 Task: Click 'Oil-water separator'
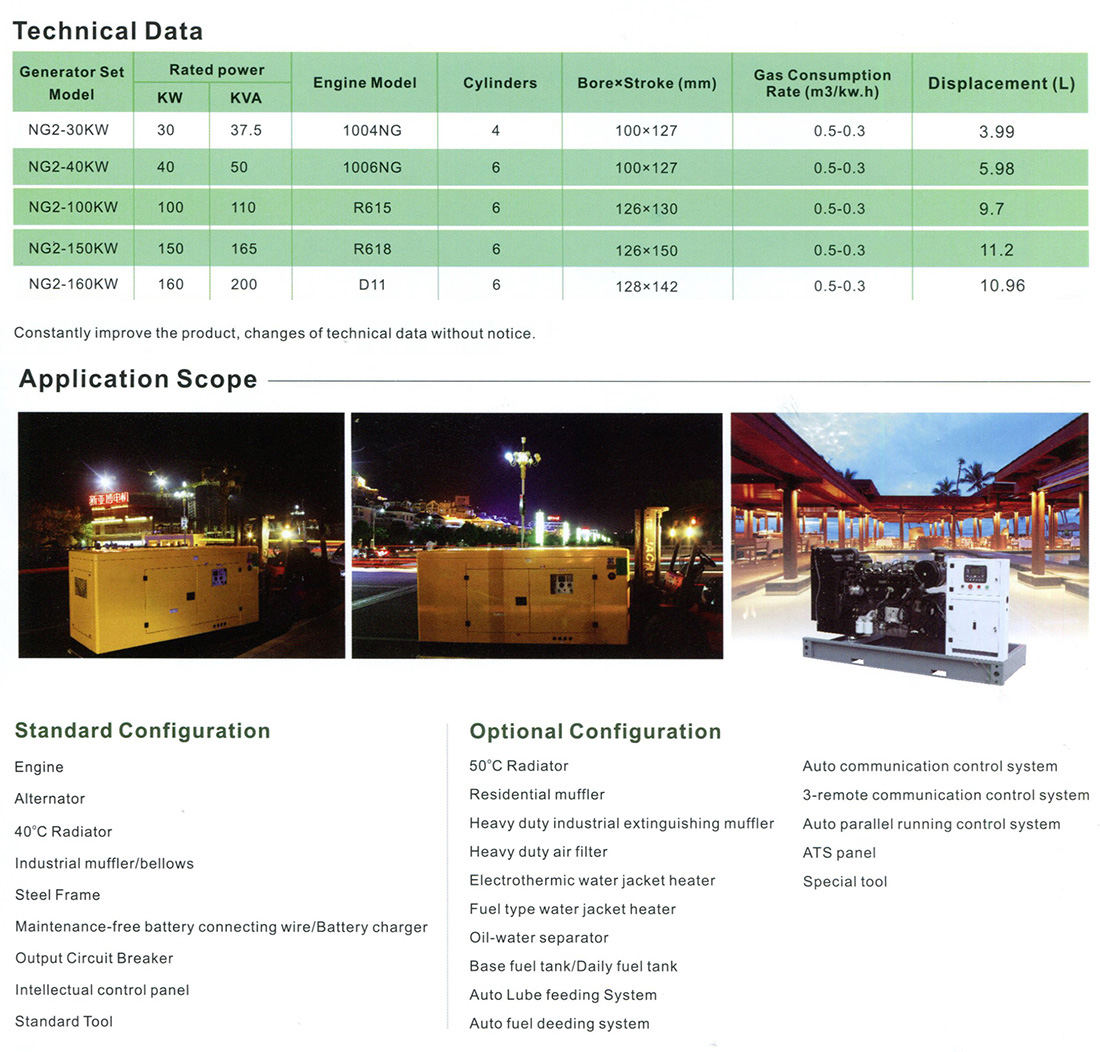pos(539,938)
